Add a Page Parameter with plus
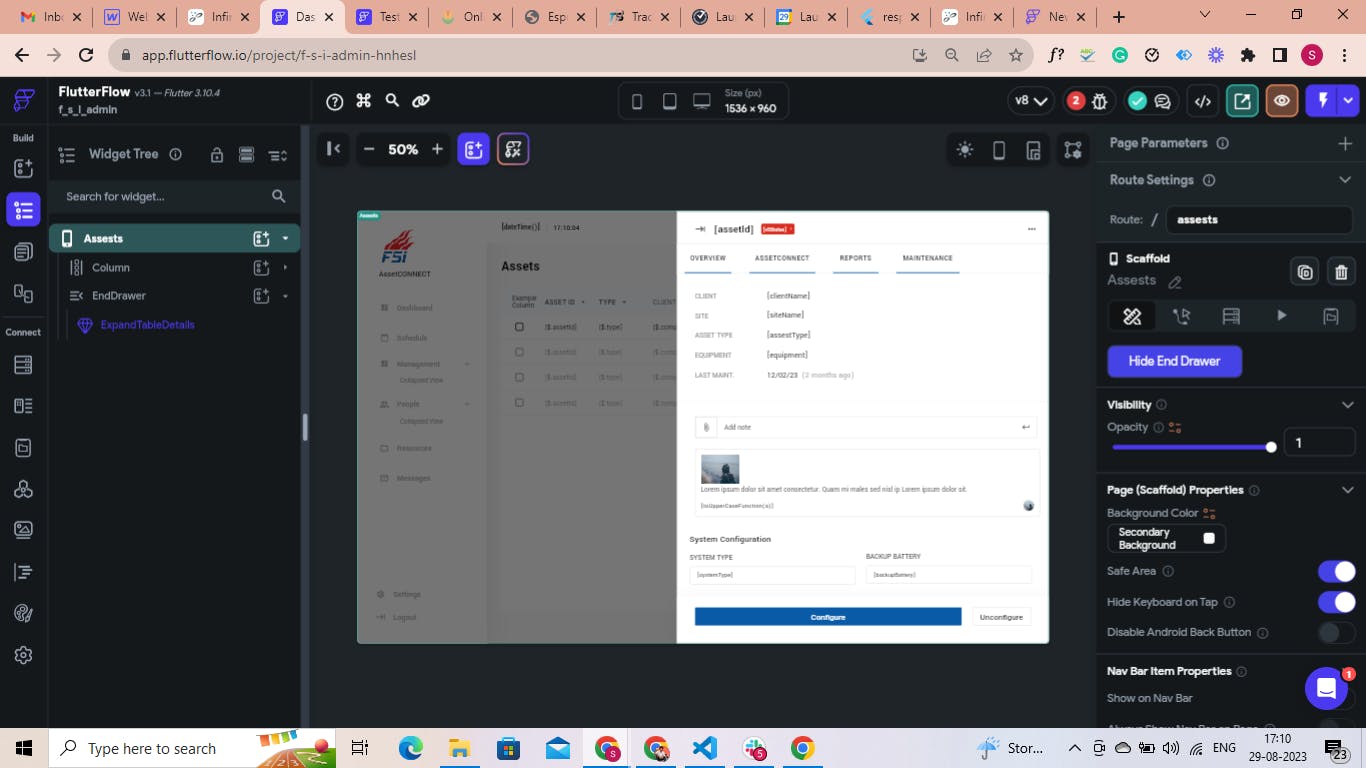Image resolution: width=1366 pixels, height=768 pixels. [1345, 144]
